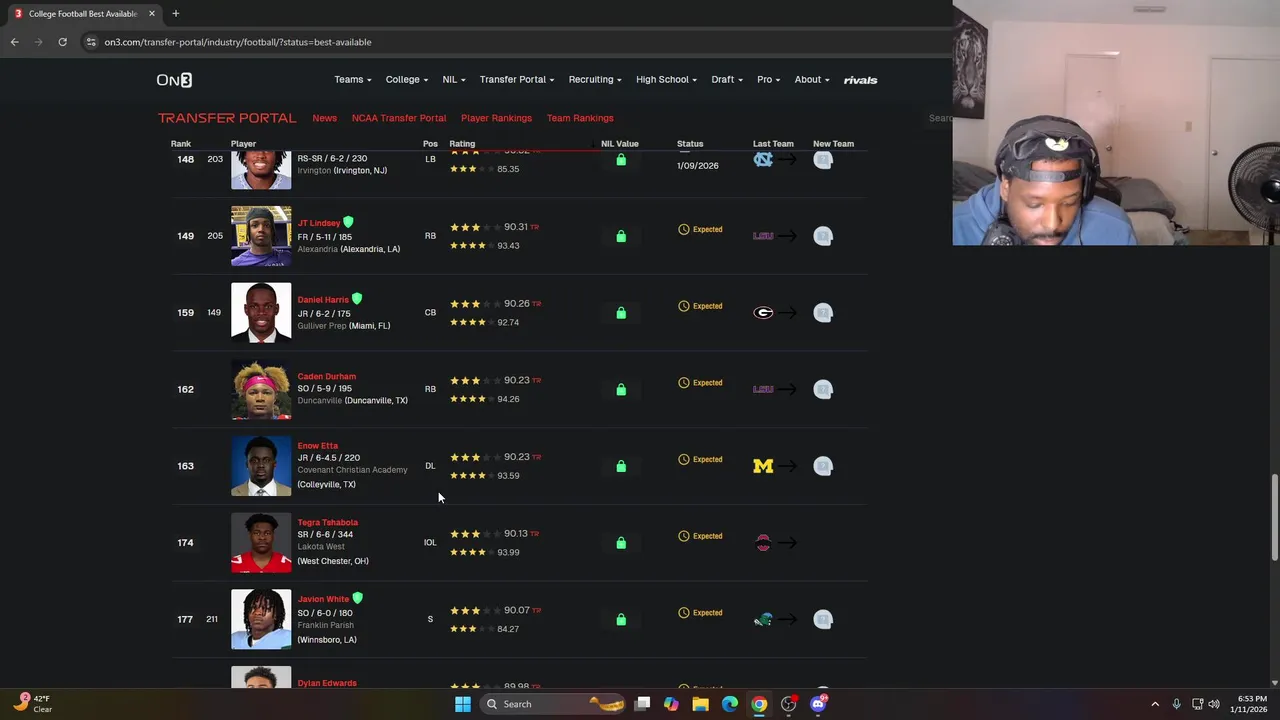Image resolution: width=1280 pixels, height=720 pixels.
Task: Click unknown new team helmet for JT Lindsey
Action: point(823,236)
